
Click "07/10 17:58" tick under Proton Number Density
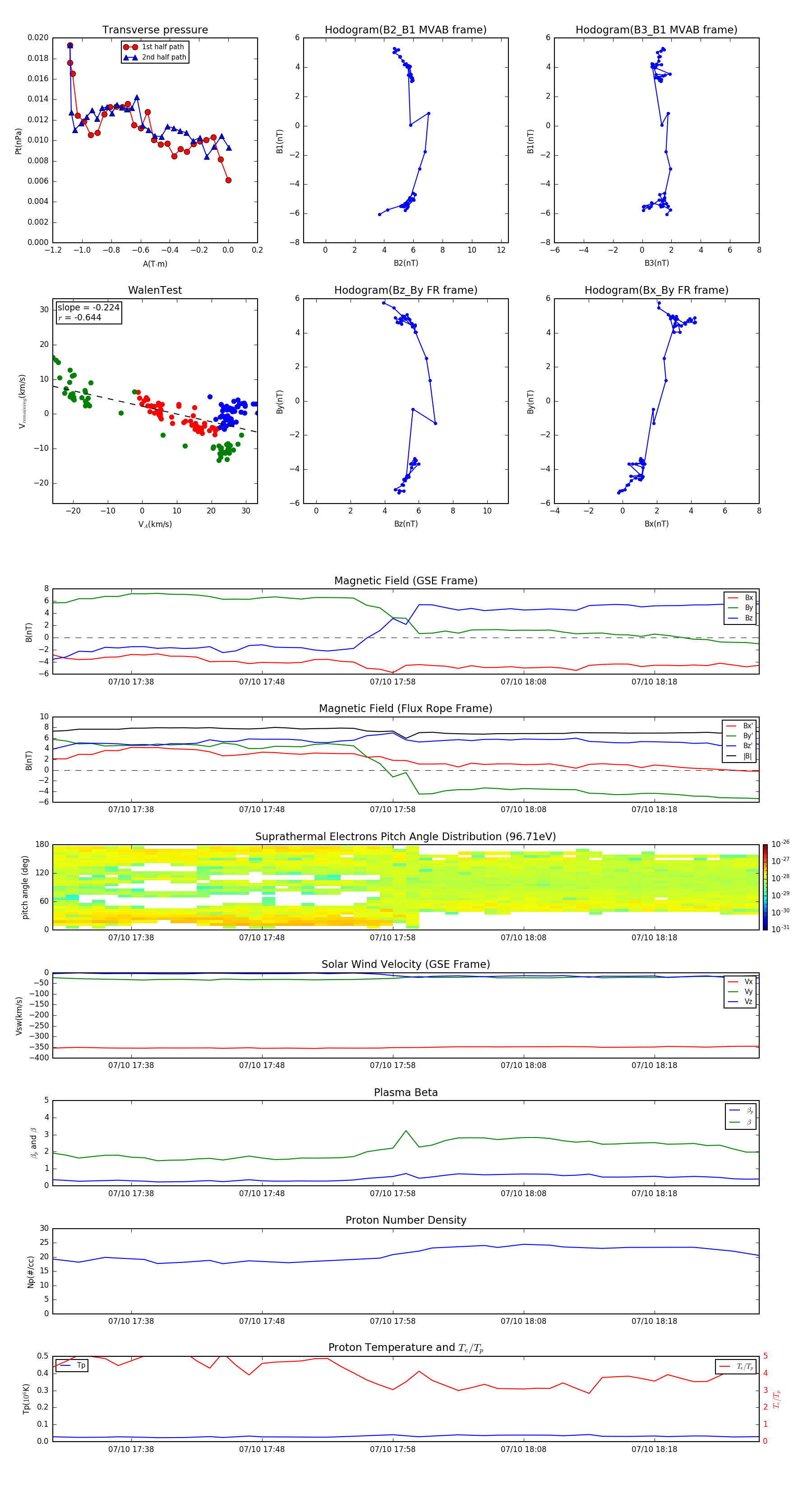[x=392, y=1321]
